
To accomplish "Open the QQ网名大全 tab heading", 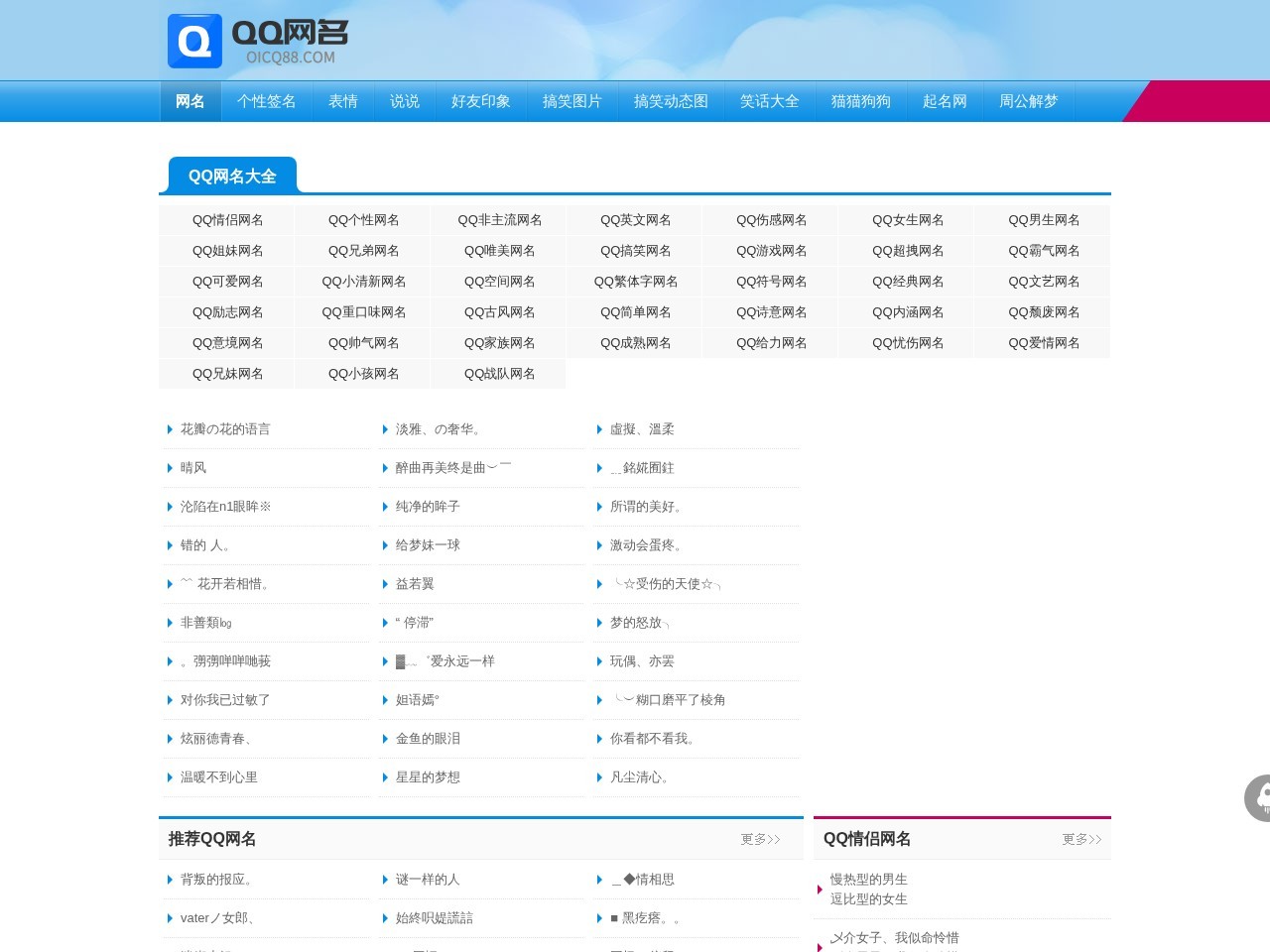I will [232, 176].
